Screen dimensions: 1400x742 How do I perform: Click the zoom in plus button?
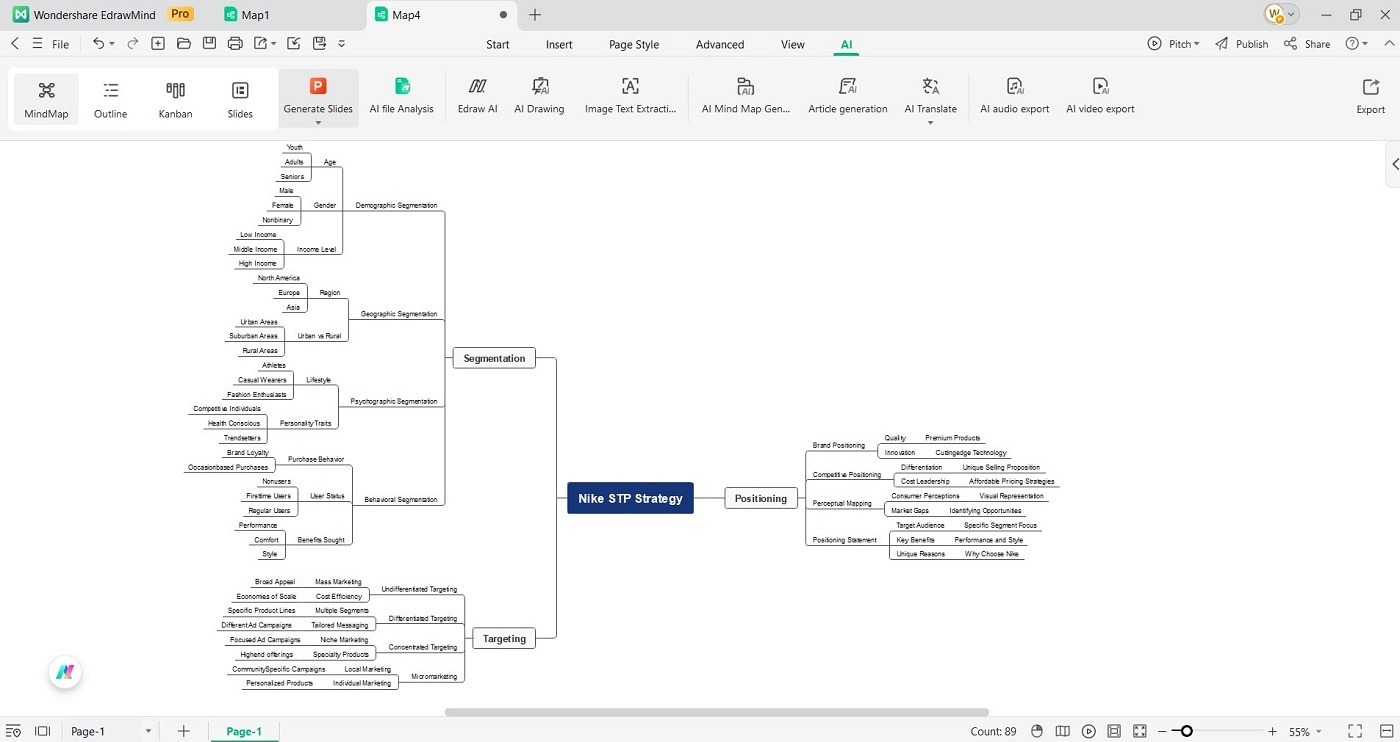point(1272,731)
